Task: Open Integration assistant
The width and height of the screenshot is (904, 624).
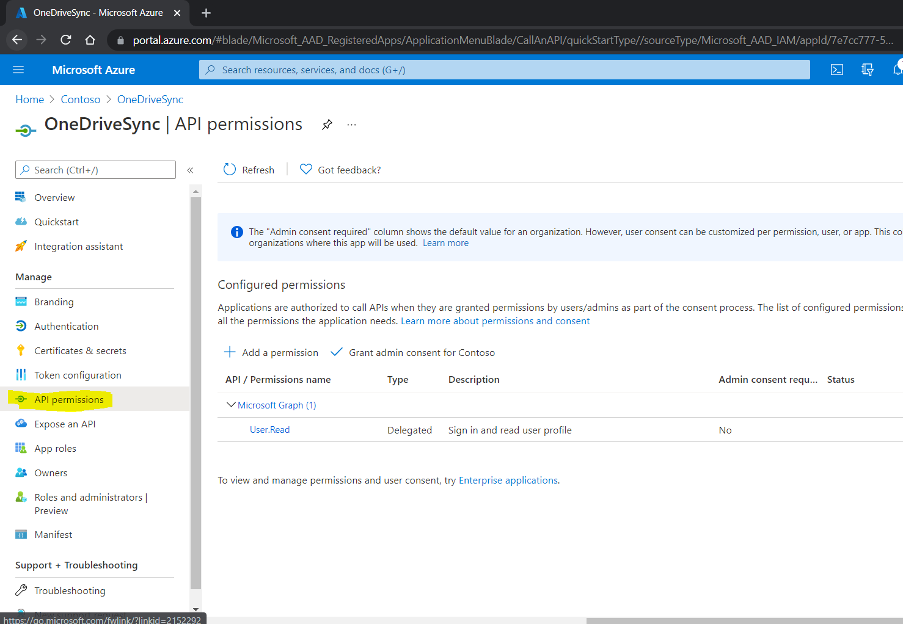Action: (78, 247)
